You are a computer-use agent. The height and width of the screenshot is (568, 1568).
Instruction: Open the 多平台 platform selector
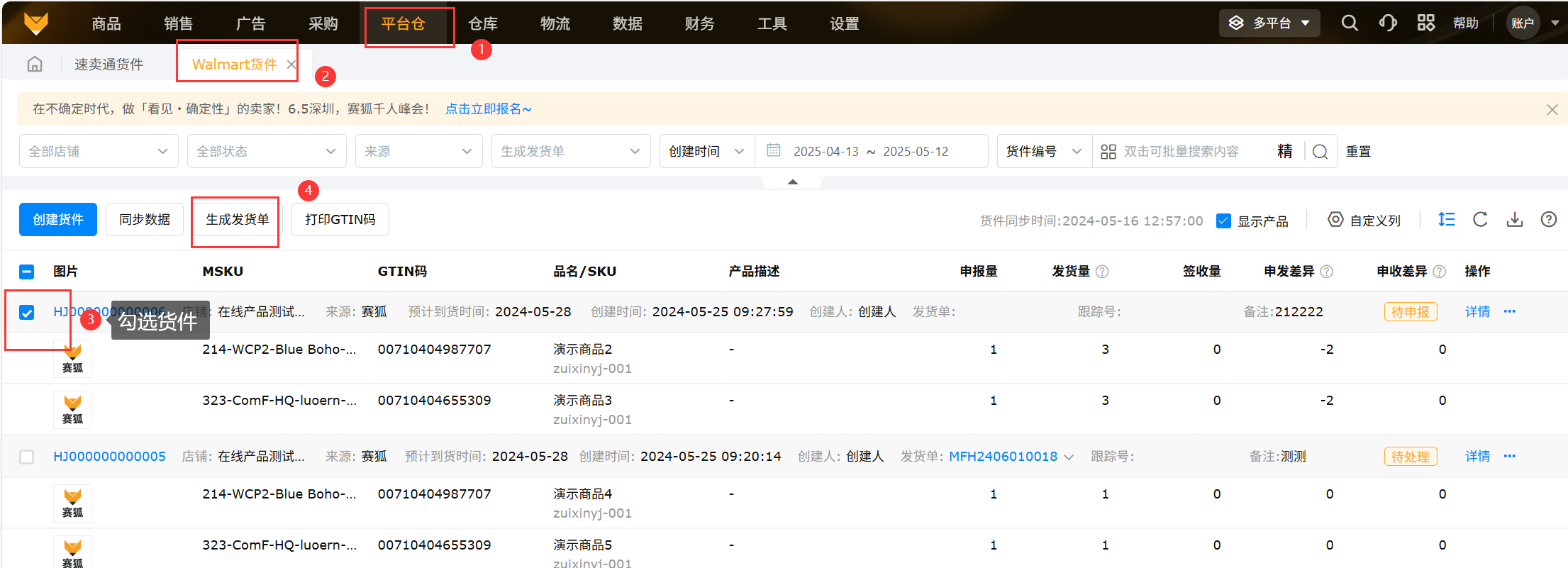(1269, 23)
